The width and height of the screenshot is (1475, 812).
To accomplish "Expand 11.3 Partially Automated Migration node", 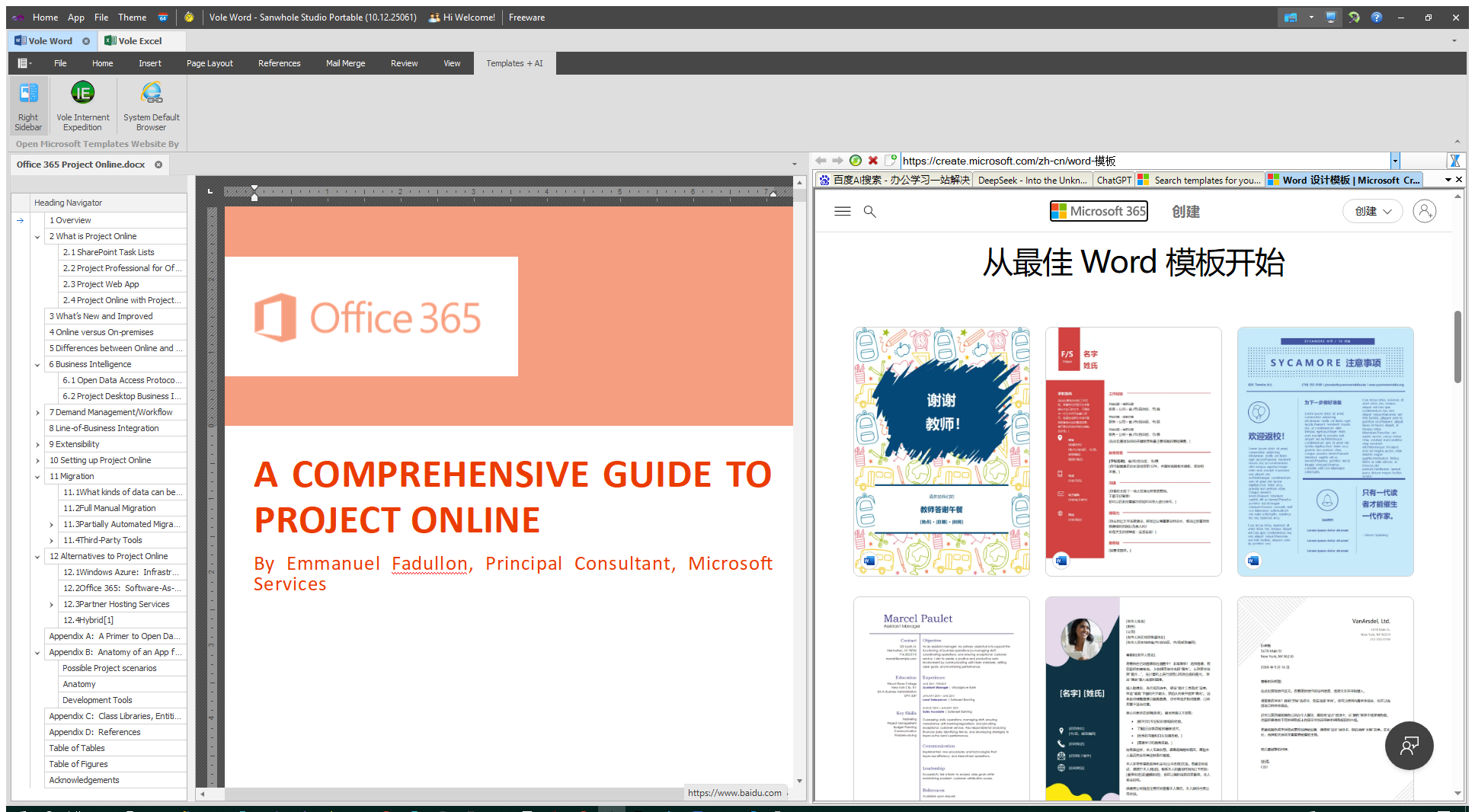I will point(51,525).
